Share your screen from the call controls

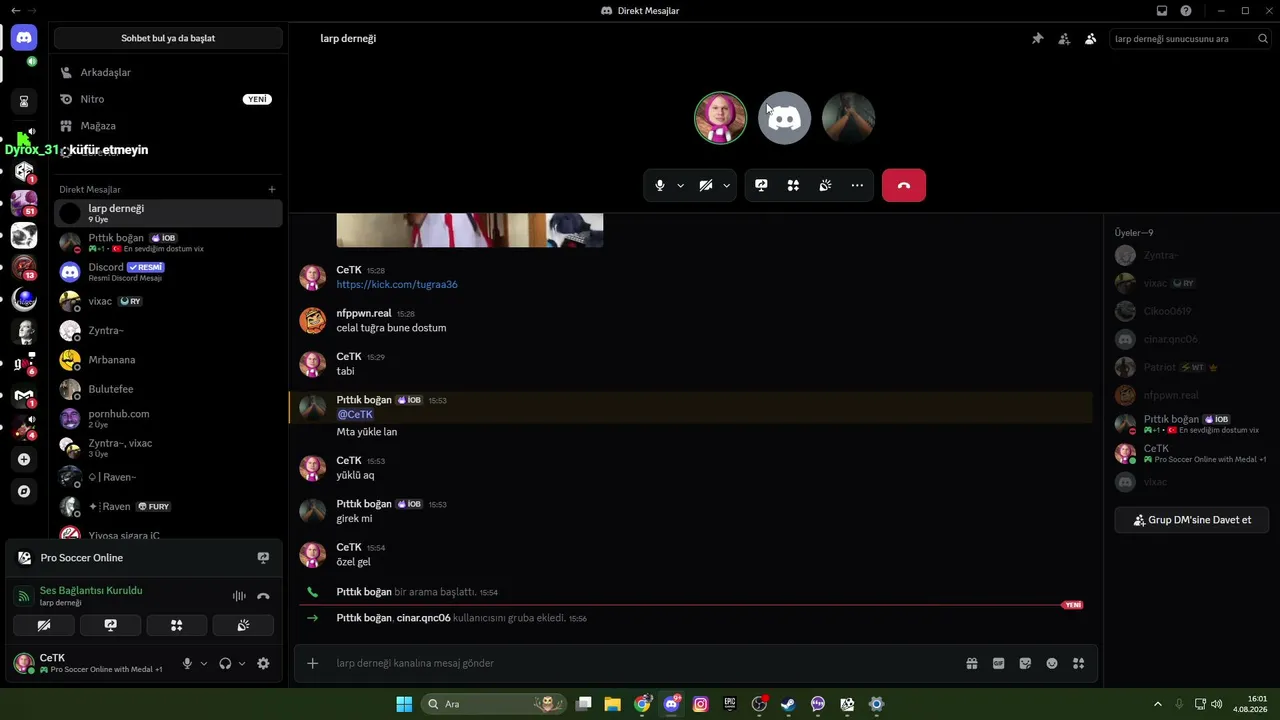(761, 185)
